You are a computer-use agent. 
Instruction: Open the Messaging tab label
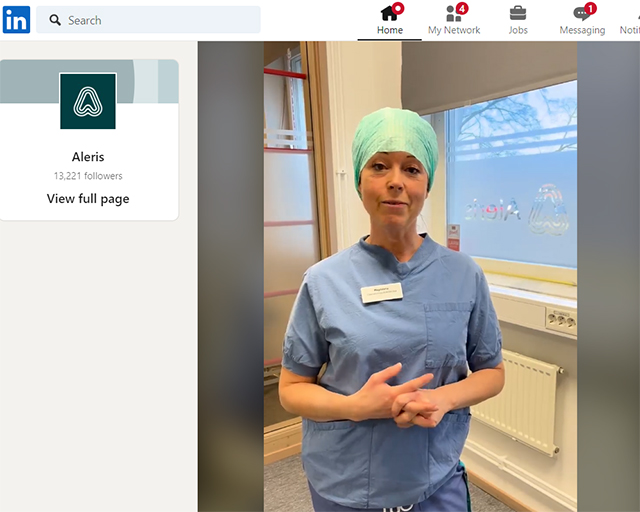[582, 30]
